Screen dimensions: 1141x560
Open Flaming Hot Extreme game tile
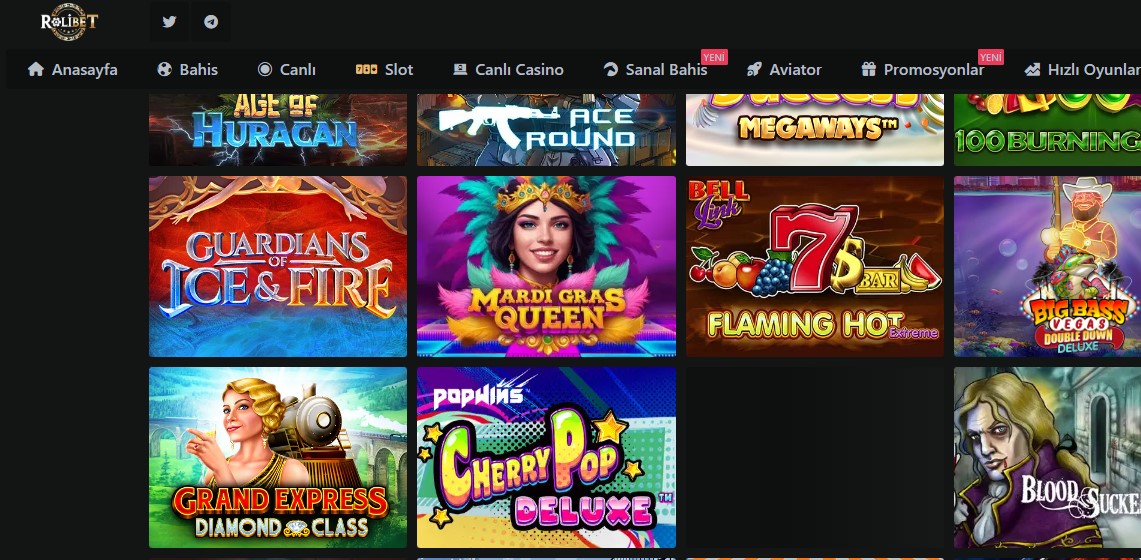(x=815, y=266)
